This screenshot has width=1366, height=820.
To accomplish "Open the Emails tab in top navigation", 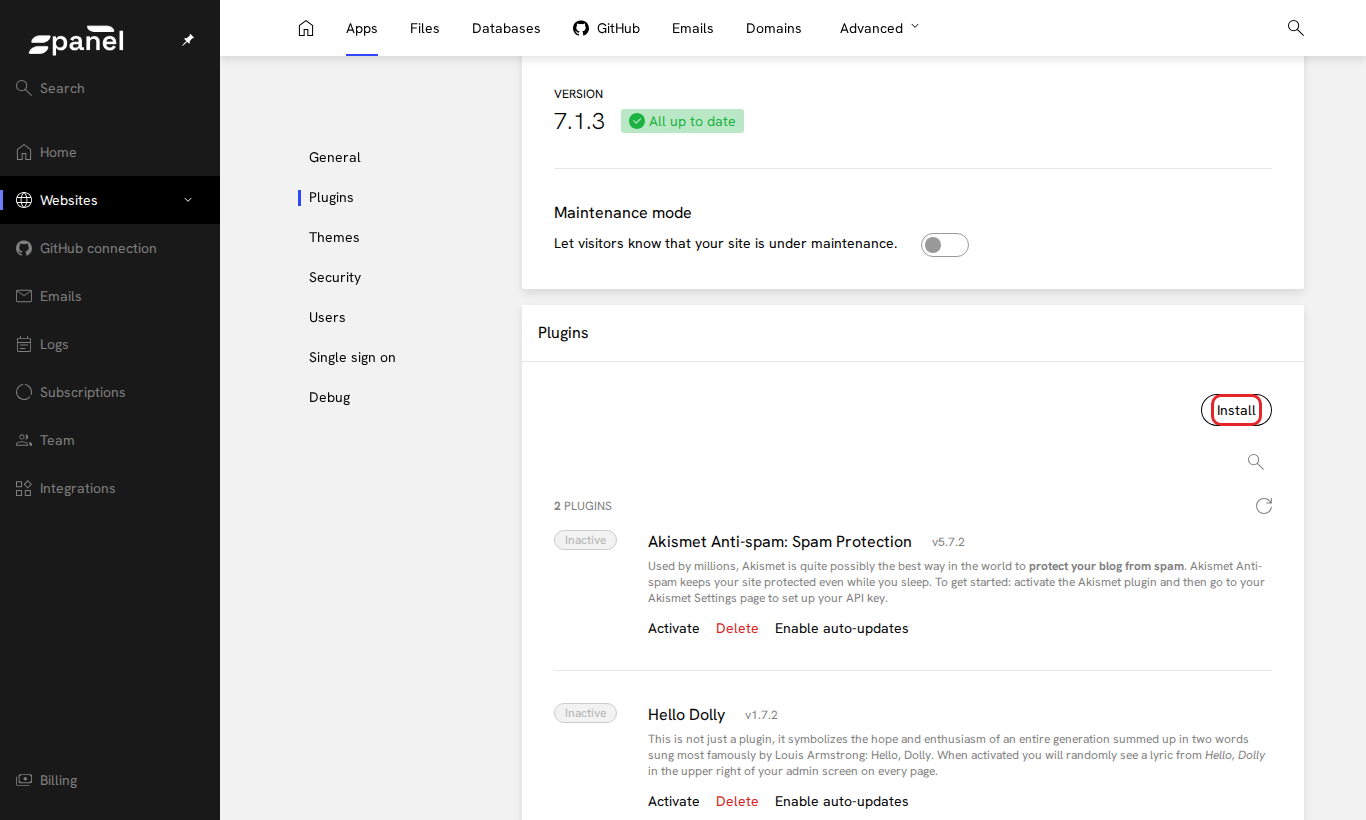I will 693,28.
